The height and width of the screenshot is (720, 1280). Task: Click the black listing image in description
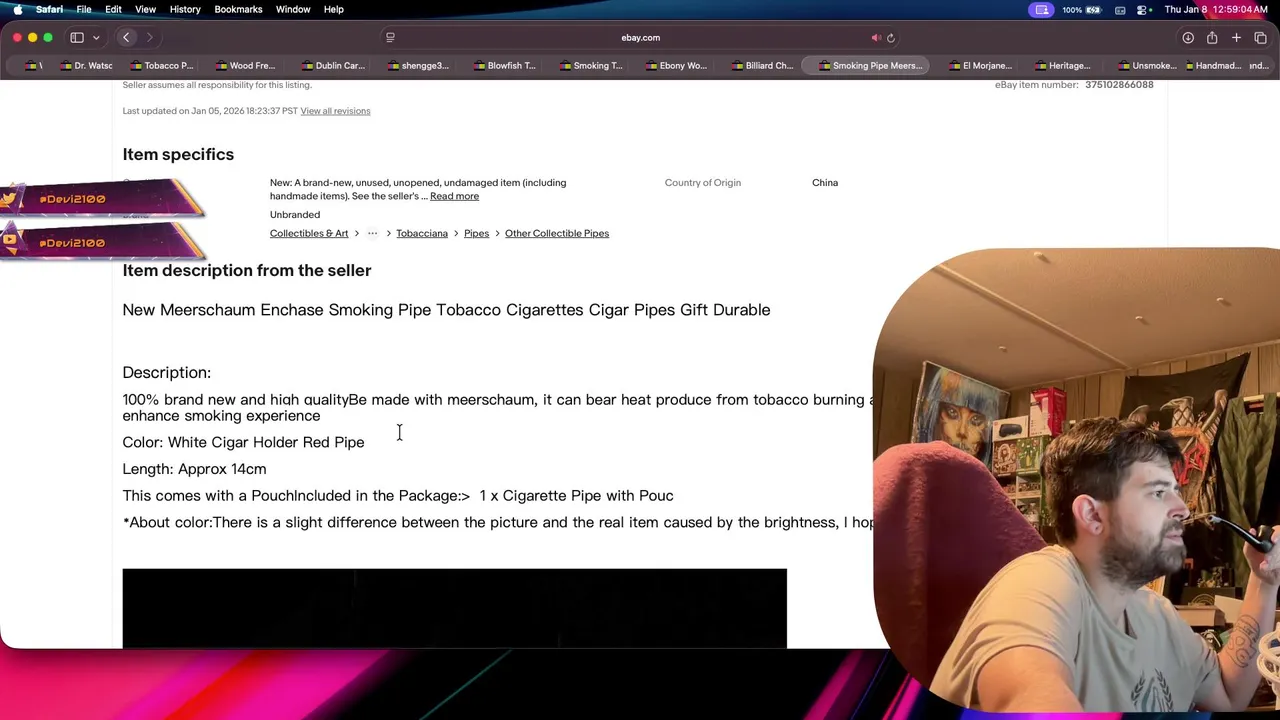[455, 609]
